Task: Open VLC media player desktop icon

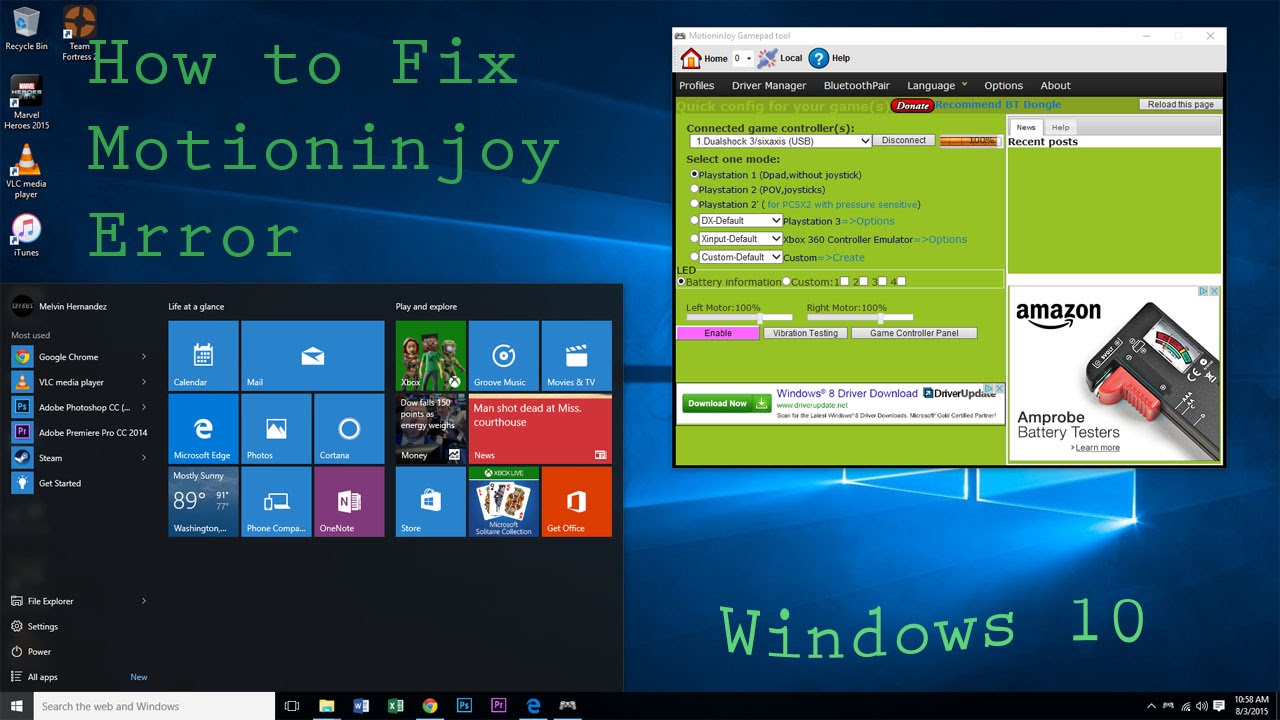Action: coord(26,171)
